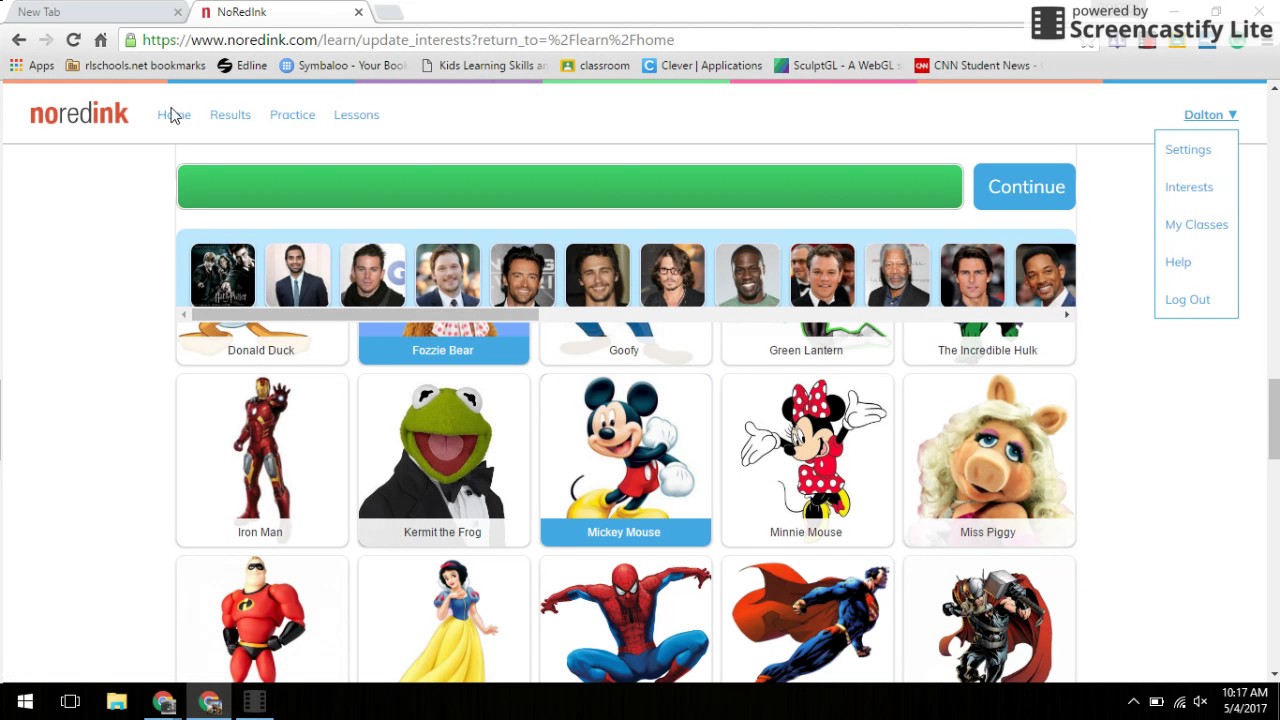Open the classroom bookmark
Viewport: 1280px width, 720px height.
pyautogui.click(x=595, y=66)
